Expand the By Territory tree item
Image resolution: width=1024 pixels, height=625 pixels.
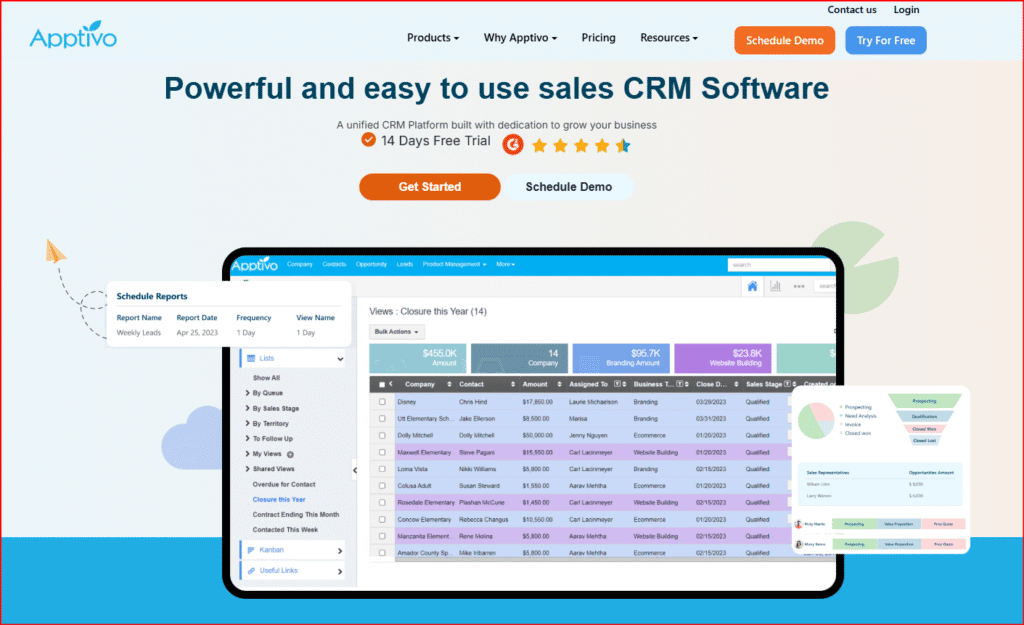coord(248,423)
